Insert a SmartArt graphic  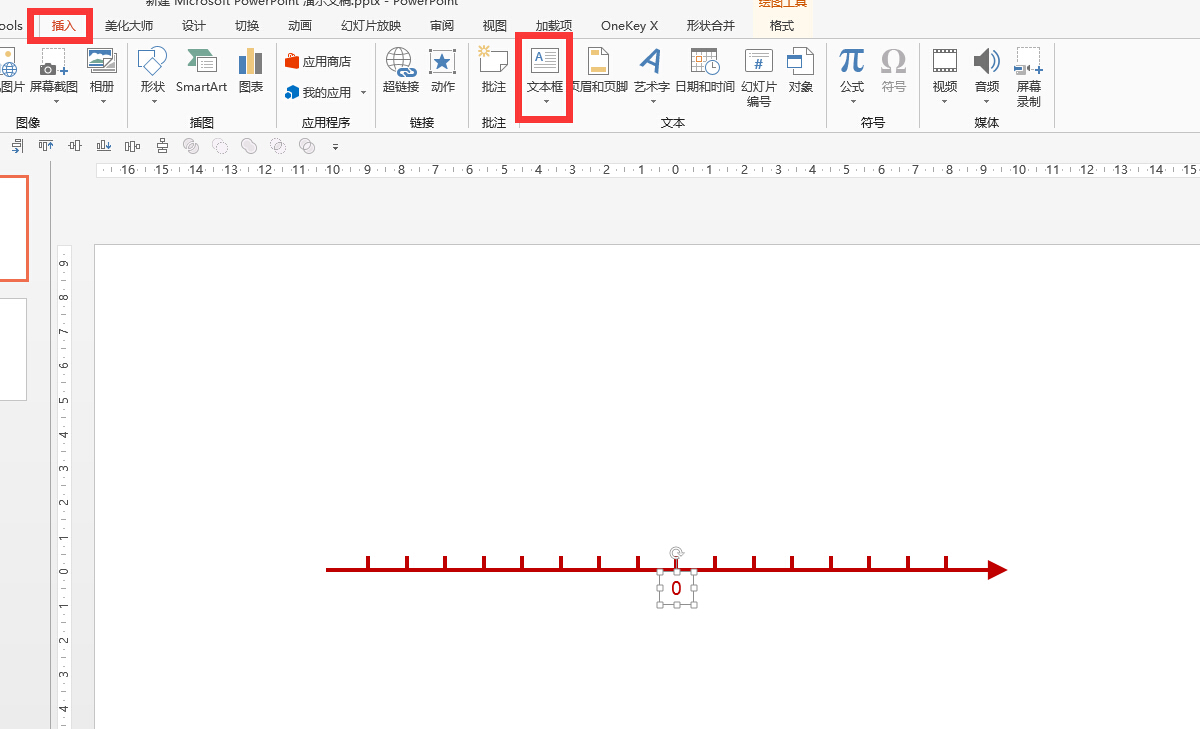(201, 70)
